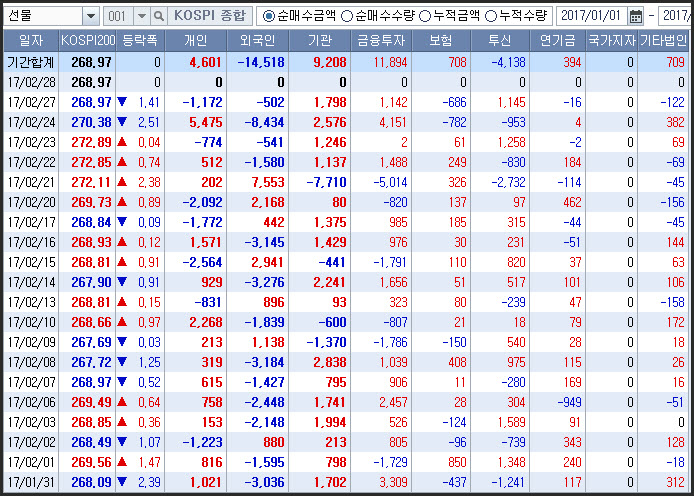Click the KOSPI 종합 index name box
Screen dimensions: 694x496
click(210, 16)
